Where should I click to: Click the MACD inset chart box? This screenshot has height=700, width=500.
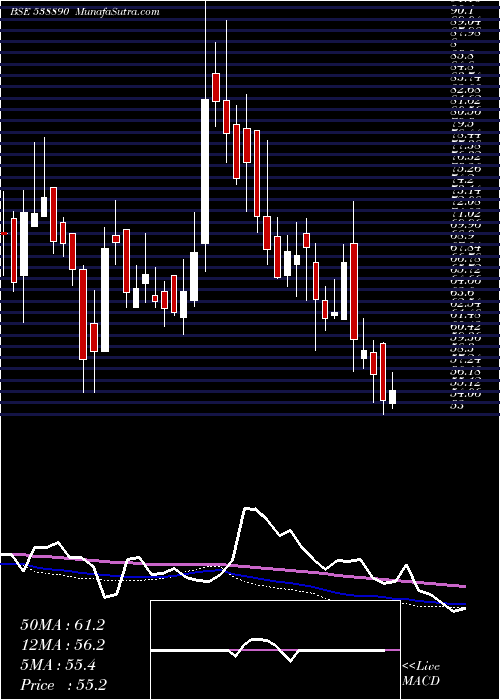point(275,650)
